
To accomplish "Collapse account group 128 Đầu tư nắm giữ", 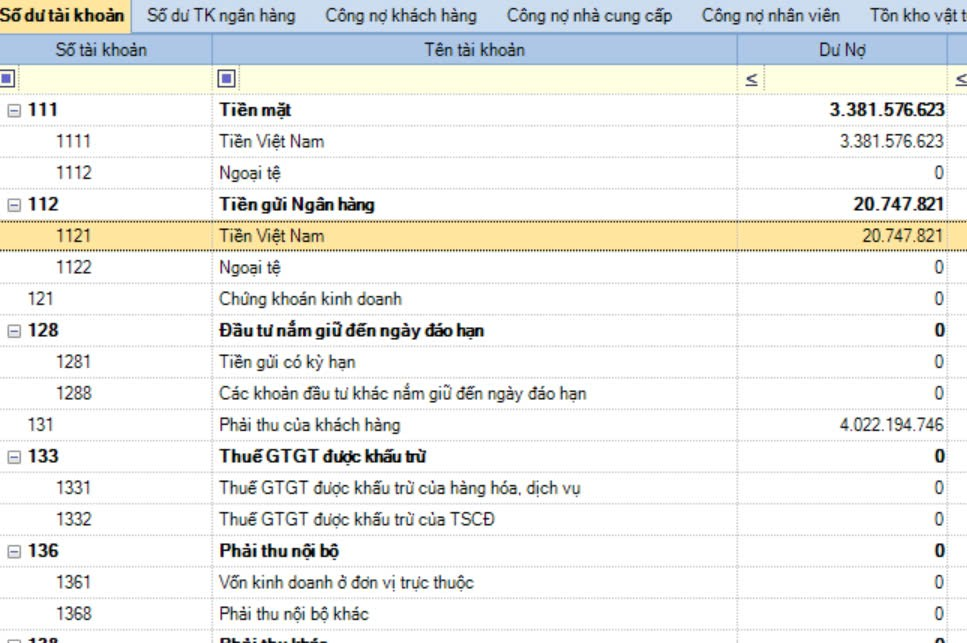I will [14, 331].
